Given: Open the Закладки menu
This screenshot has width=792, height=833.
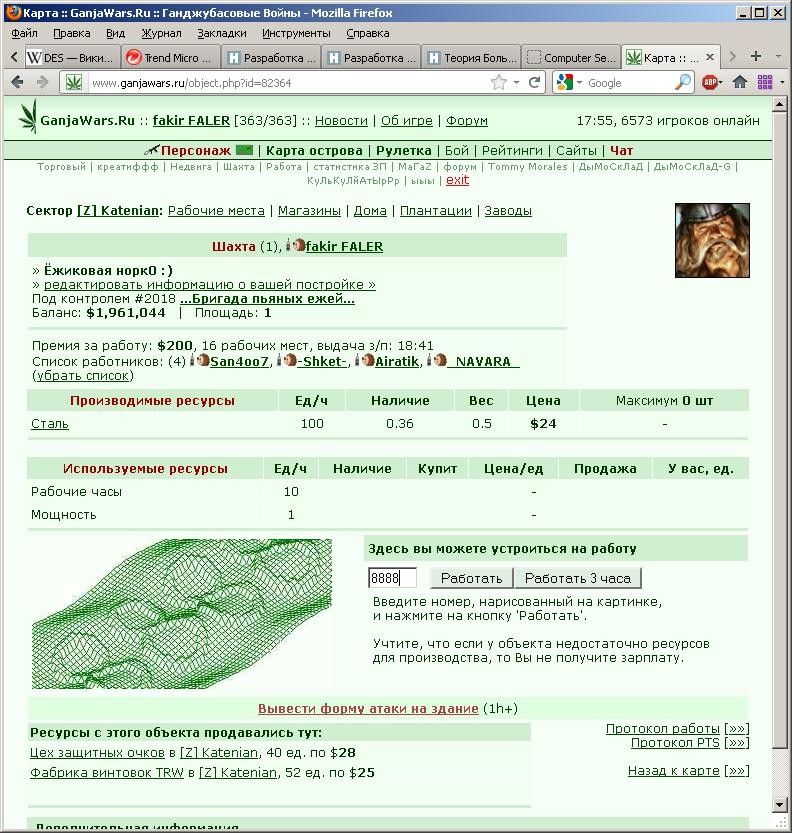Looking at the screenshot, I should click(222, 33).
